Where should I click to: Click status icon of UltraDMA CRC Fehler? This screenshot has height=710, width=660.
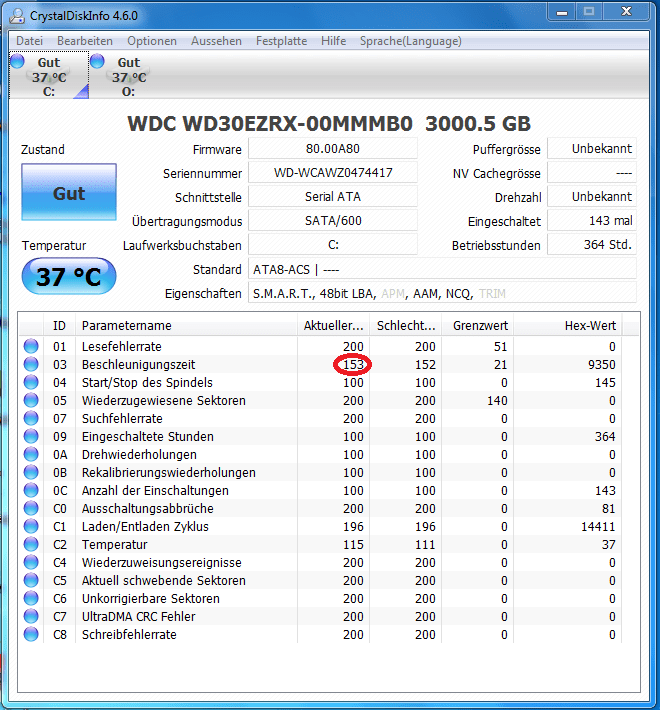31,617
